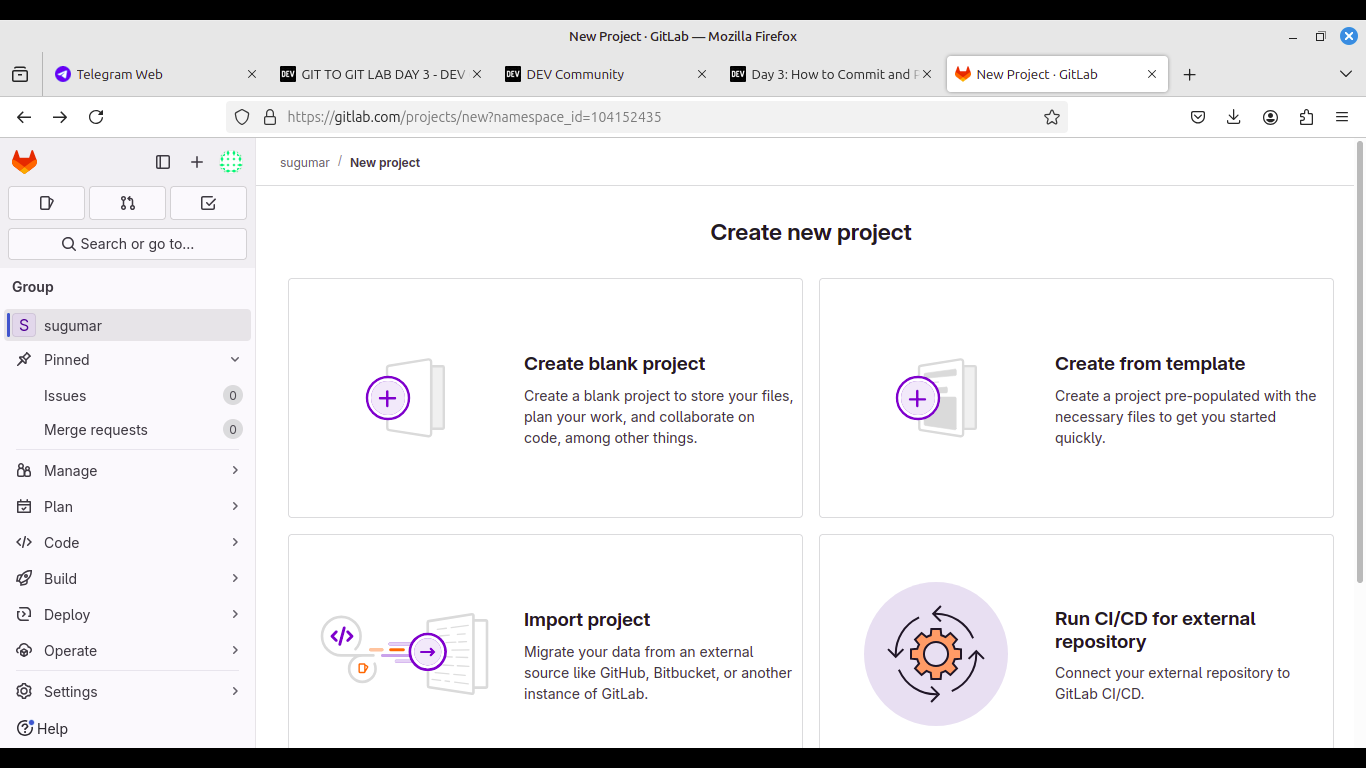Screen dimensions: 1366x768
Task: Close the GIT TO GIT LAB DAY 3 tab
Action: click(x=477, y=74)
